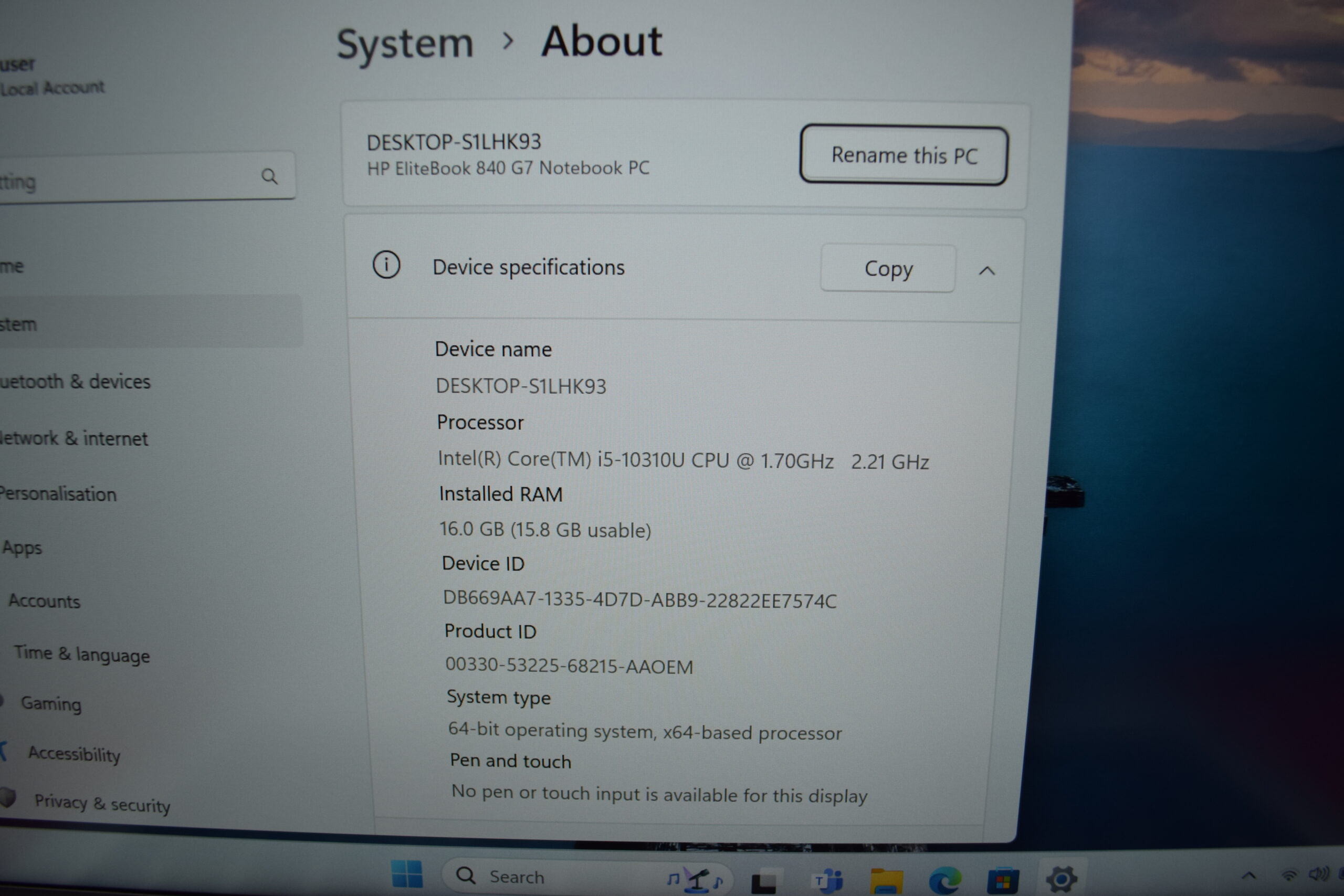
Task: Click the search magnifier in settings search box
Action: (269, 176)
